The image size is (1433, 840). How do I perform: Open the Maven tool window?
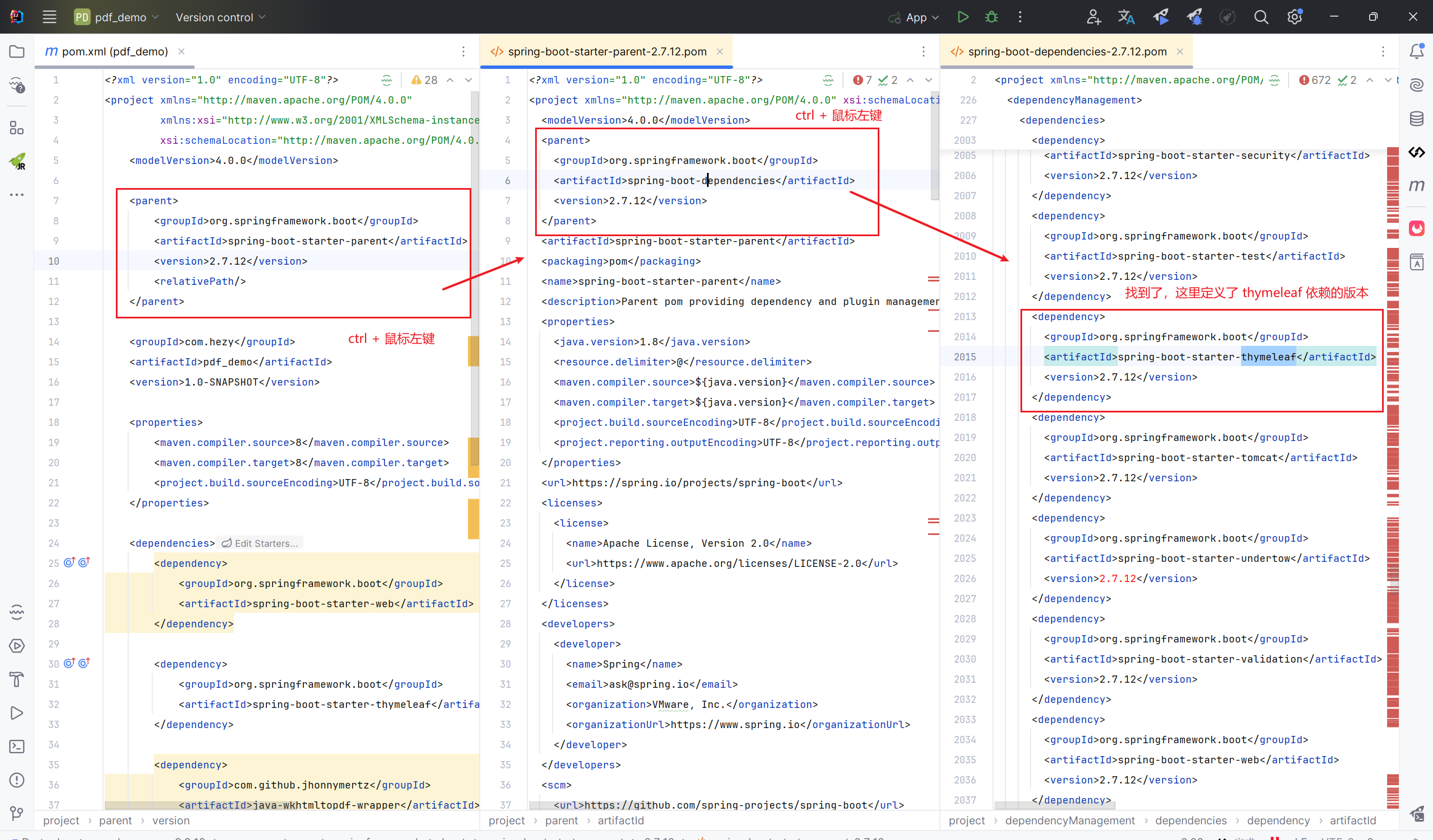[1417, 186]
